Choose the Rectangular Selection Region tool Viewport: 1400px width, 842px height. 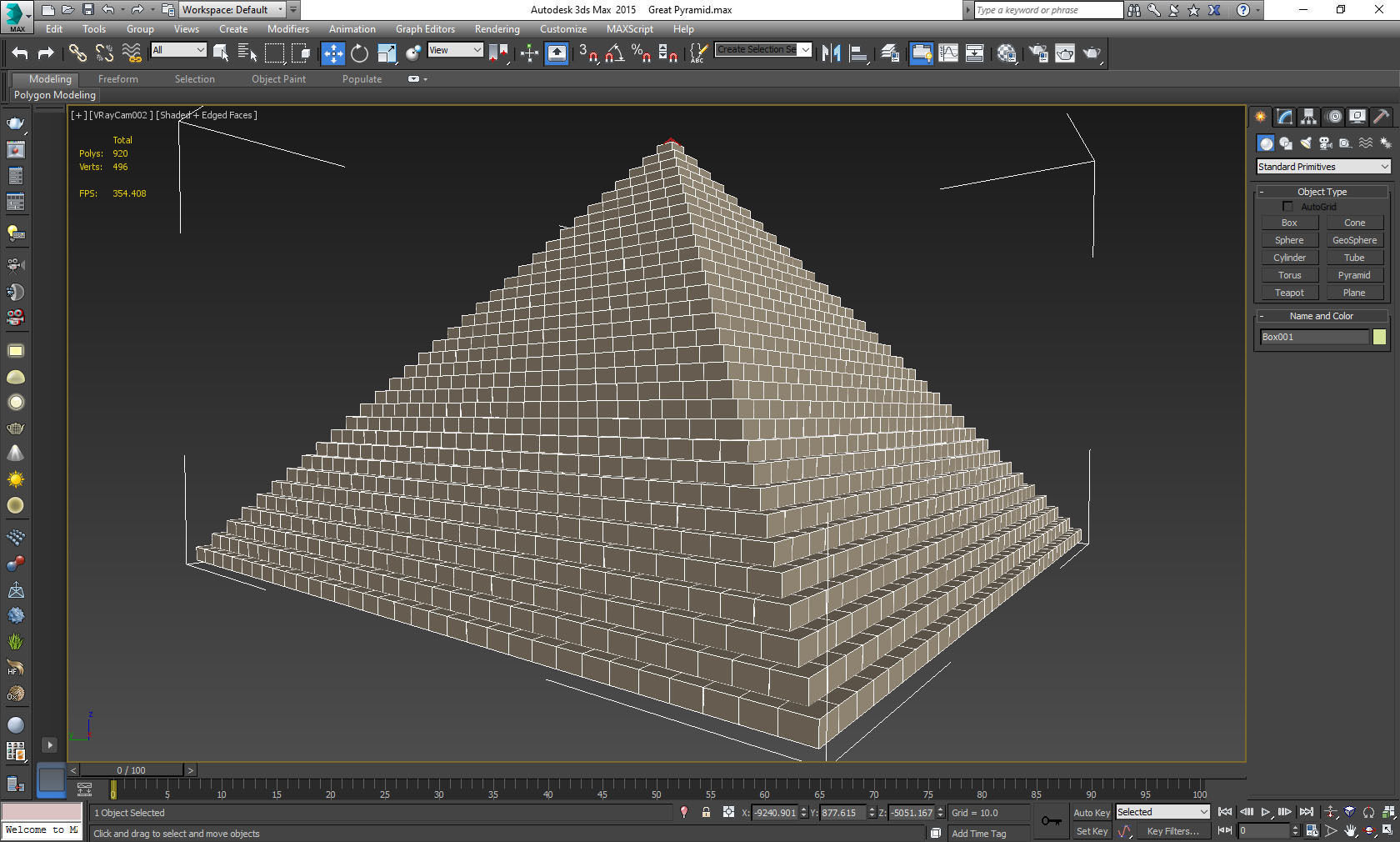274,53
